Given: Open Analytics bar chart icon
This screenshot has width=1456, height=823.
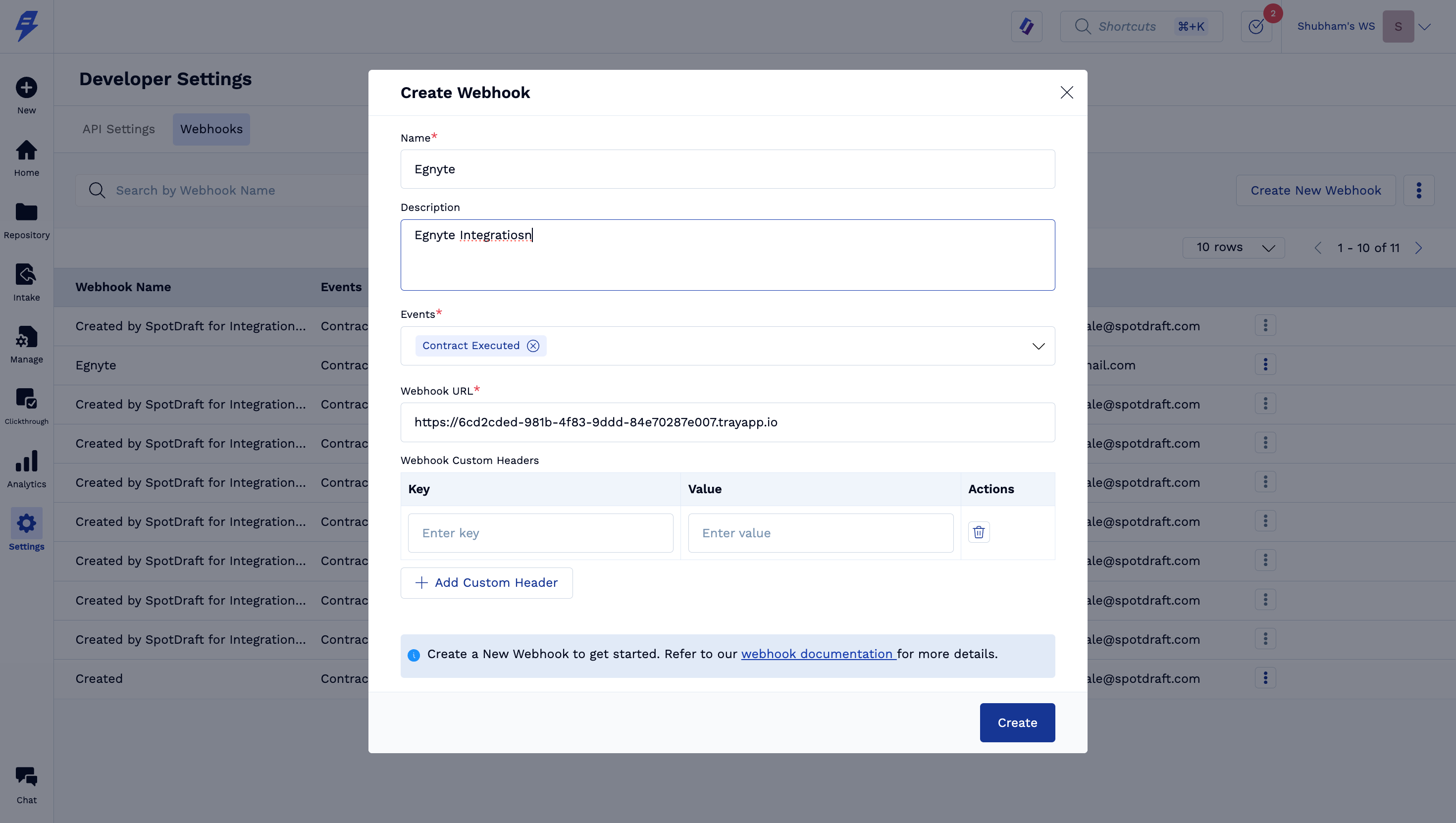Looking at the screenshot, I should [26, 468].
